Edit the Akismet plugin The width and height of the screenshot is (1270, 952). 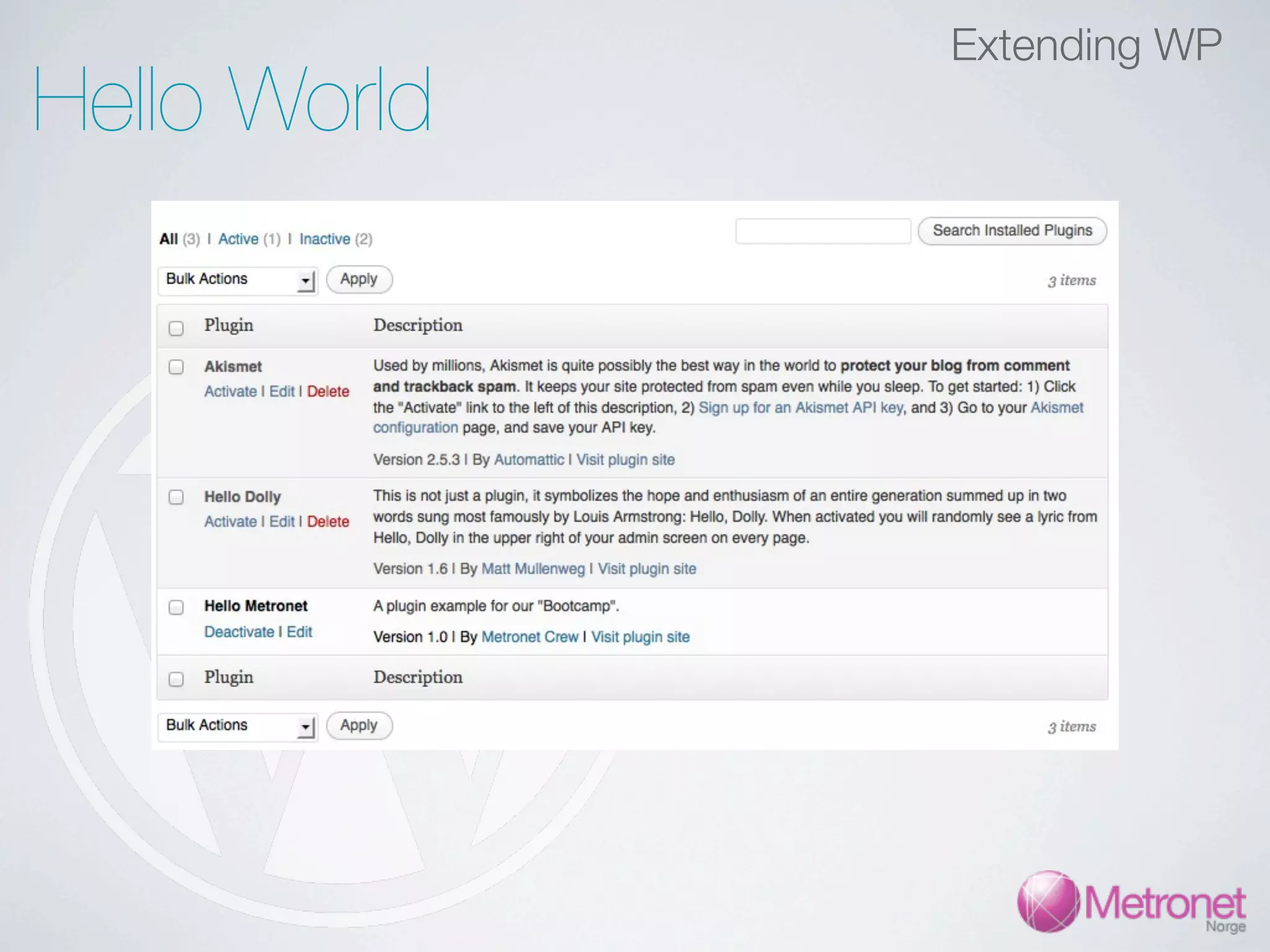(282, 392)
